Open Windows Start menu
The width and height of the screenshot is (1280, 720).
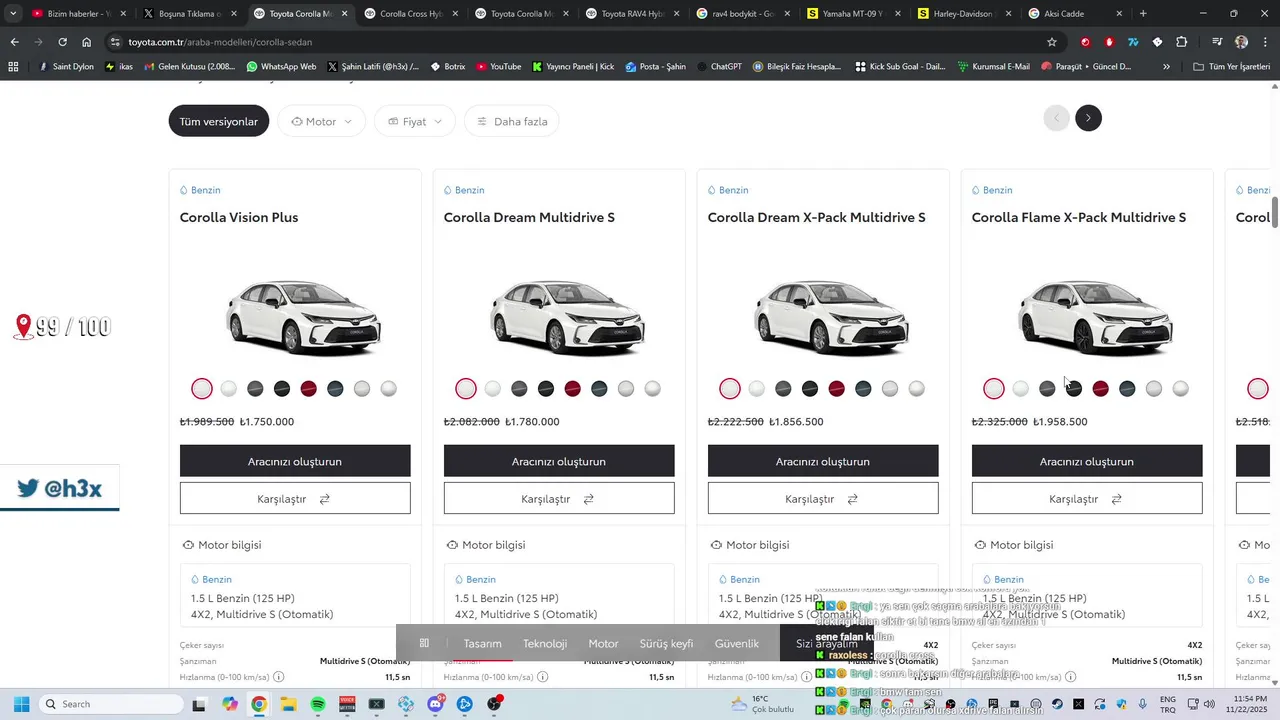pyautogui.click(x=21, y=704)
